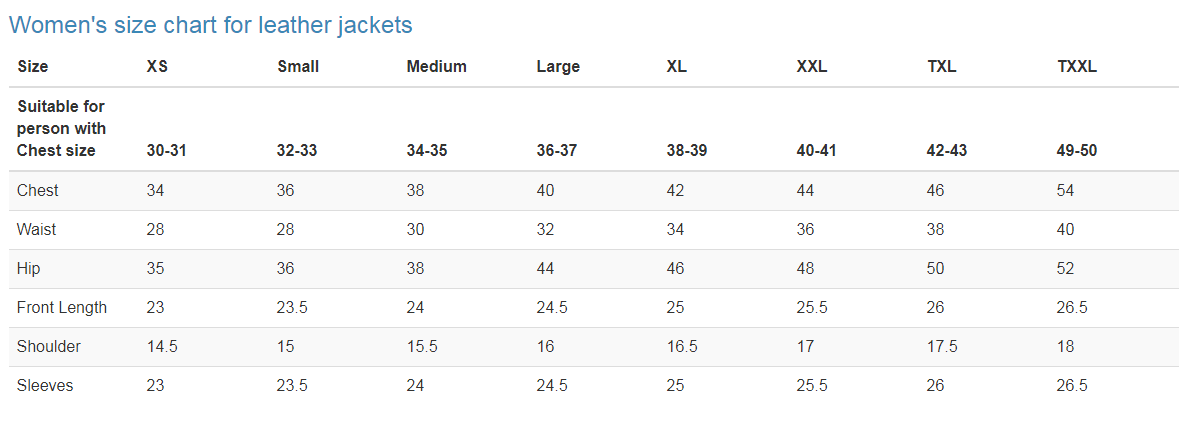Click the TXL size header
This screenshot has height=430, width=1197.
(942, 67)
